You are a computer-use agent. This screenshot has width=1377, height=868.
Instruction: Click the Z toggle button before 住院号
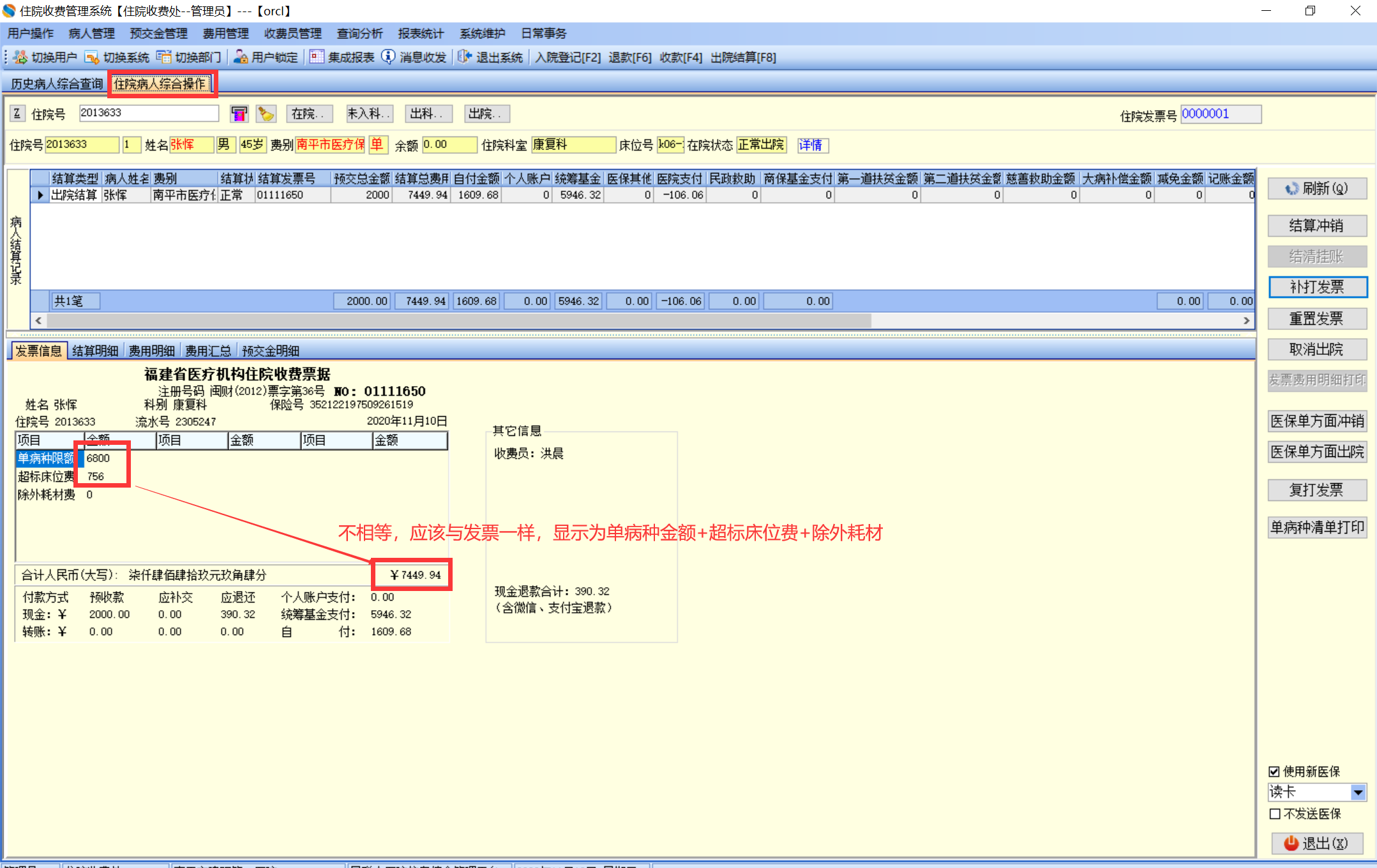17,114
